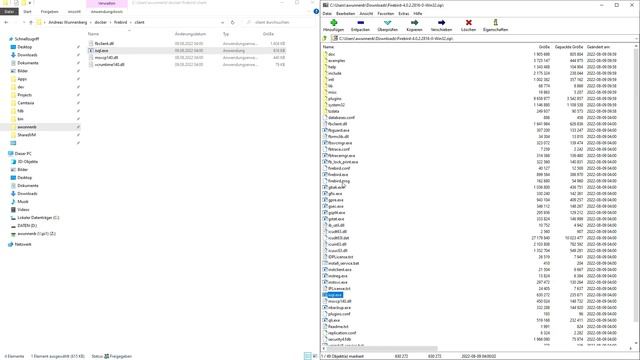Open the 7-Zip path bar dropdown
The height and width of the screenshot is (360, 640).
pos(637,38)
